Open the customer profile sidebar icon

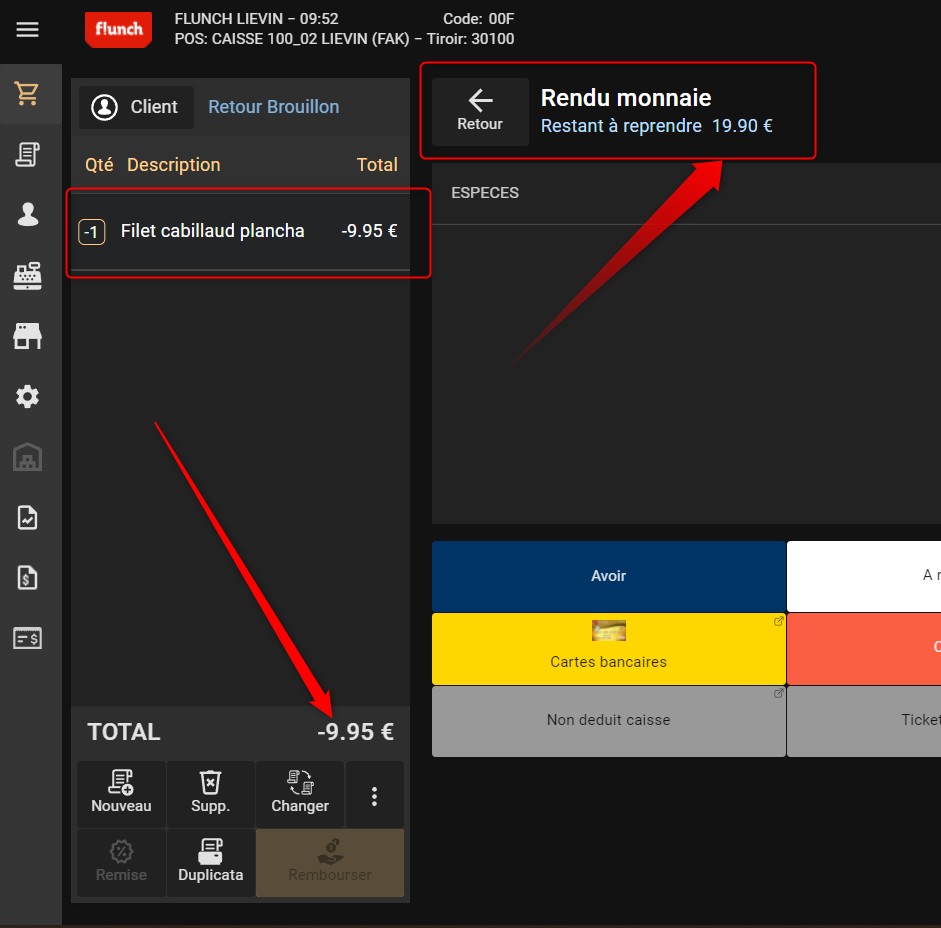point(28,214)
